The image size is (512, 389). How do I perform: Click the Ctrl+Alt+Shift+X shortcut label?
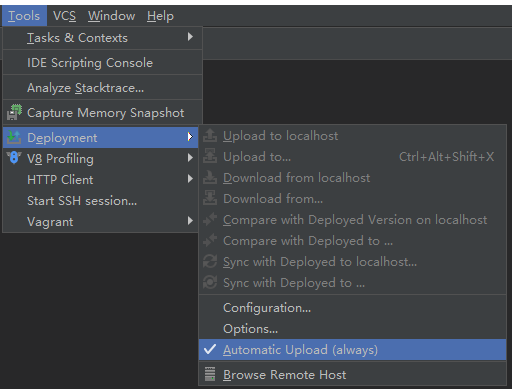tap(447, 157)
